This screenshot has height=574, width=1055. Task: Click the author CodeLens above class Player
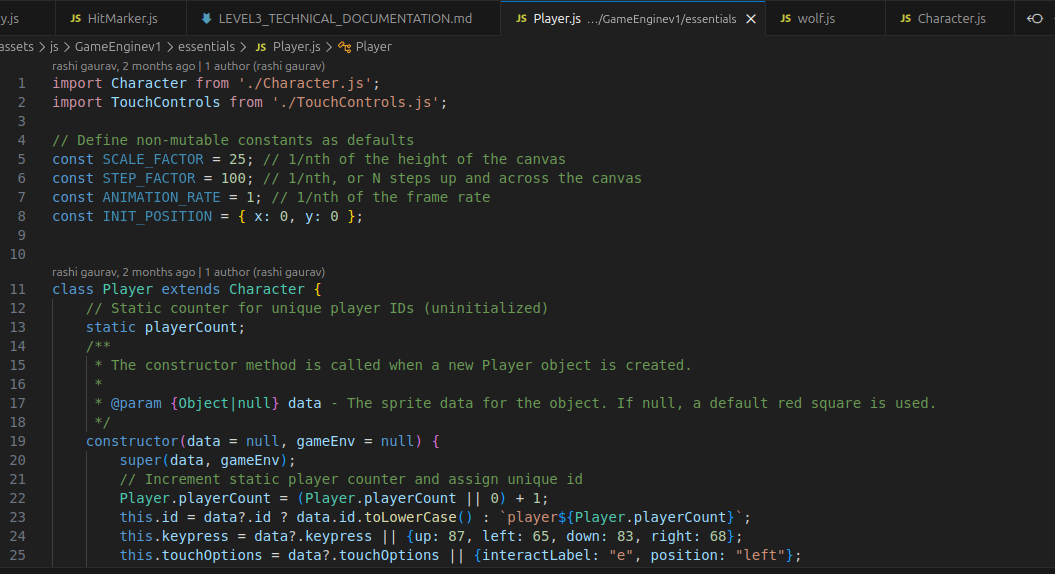[188, 272]
